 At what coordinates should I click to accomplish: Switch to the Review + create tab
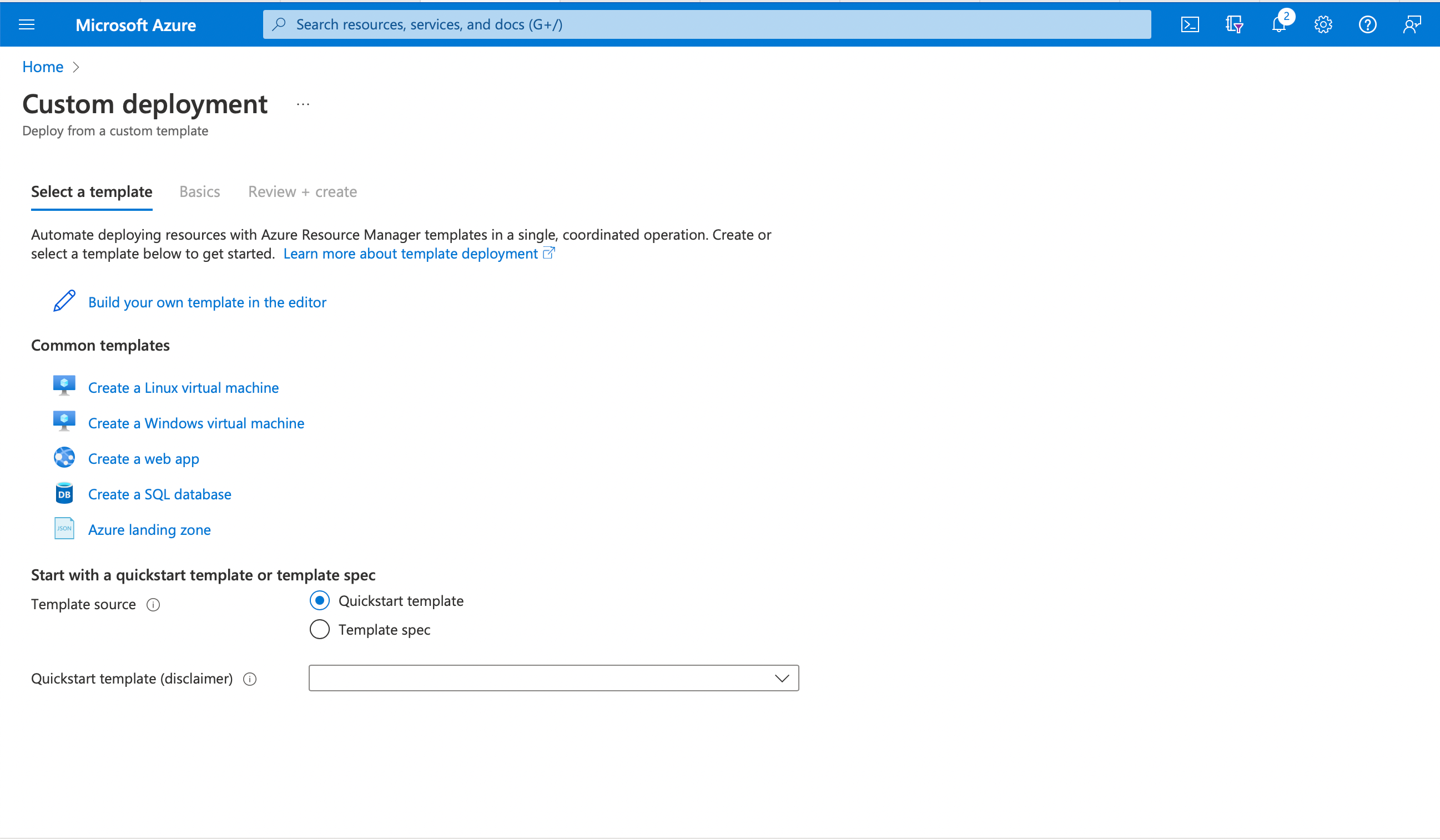click(x=303, y=192)
